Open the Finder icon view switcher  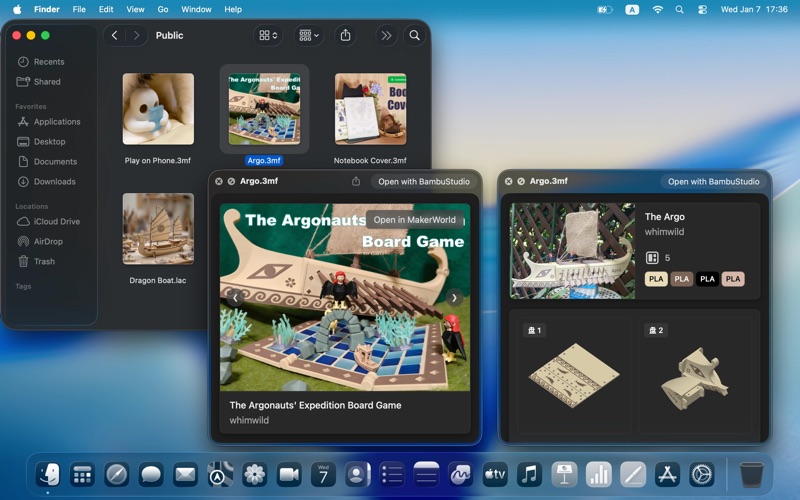click(x=268, y=35)
